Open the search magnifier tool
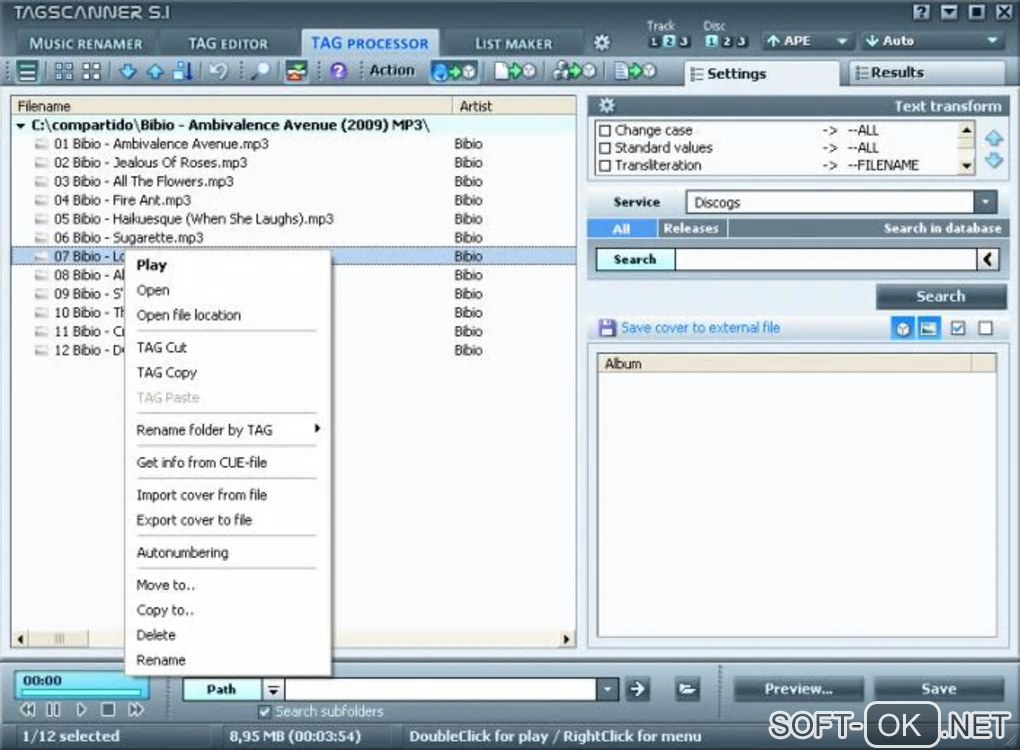Image resolution: width=1020 pixels, height=750 pixels. (x=260, y=71)
